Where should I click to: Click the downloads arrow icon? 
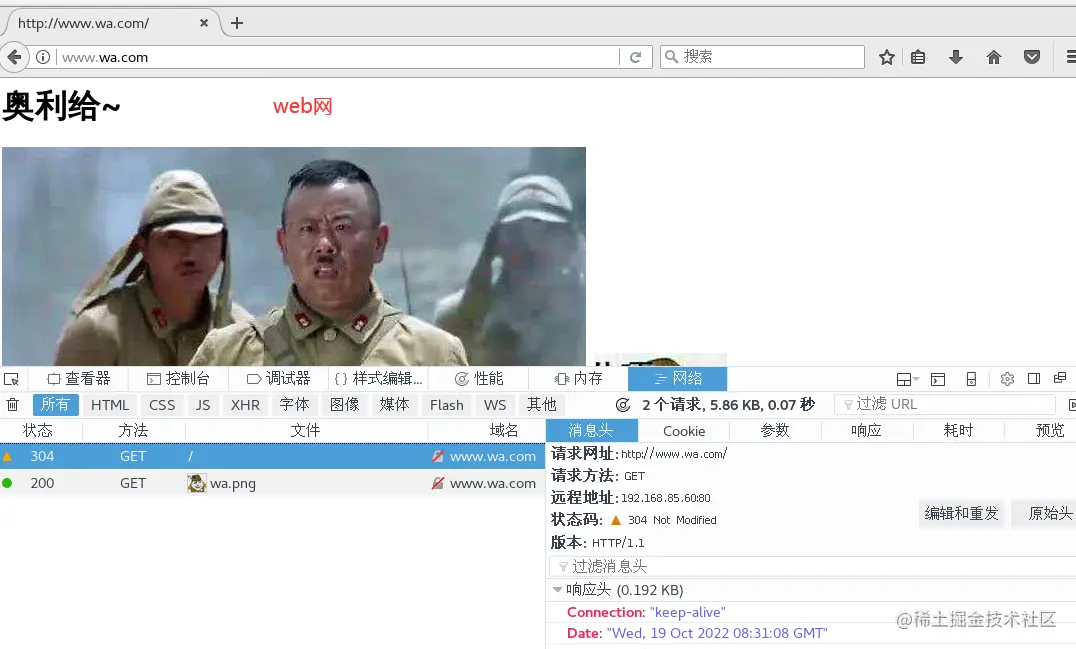[x=956, y=56]
